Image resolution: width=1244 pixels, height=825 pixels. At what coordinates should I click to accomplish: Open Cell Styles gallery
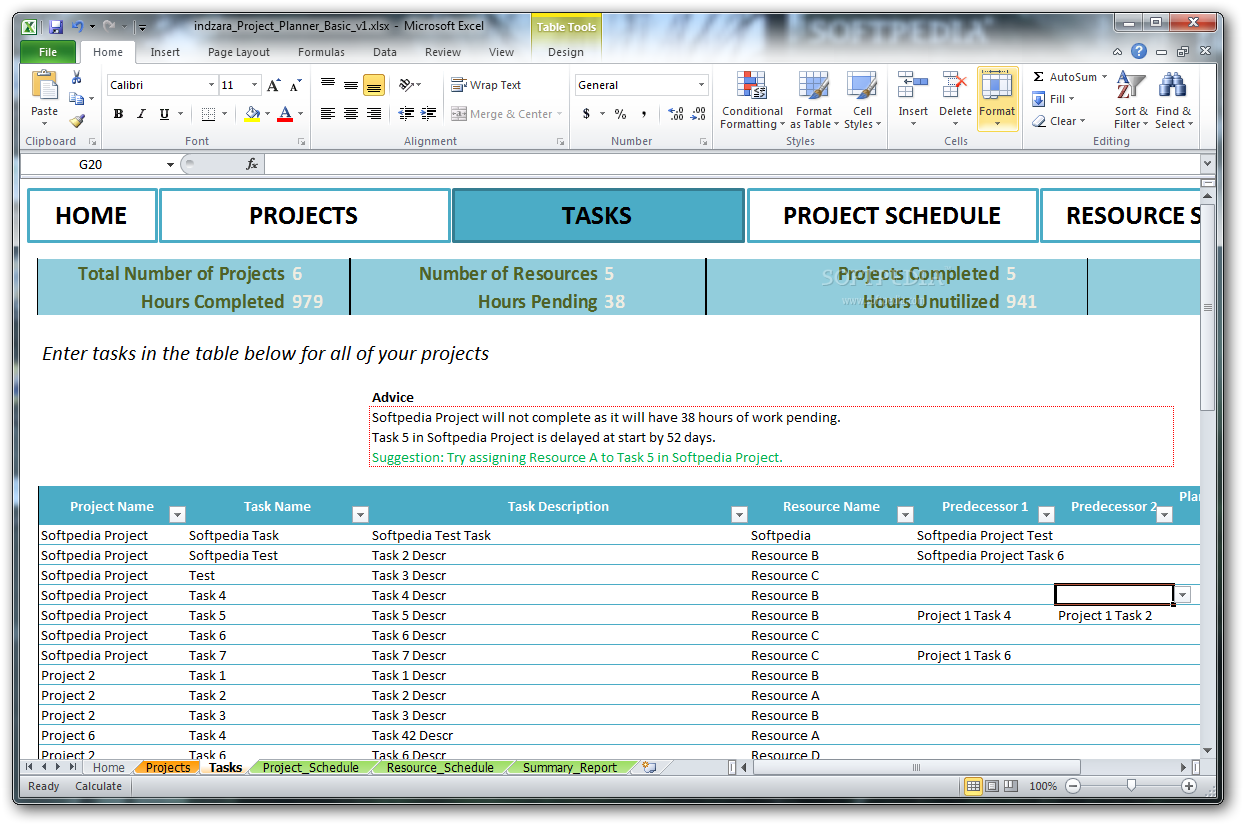862,100
